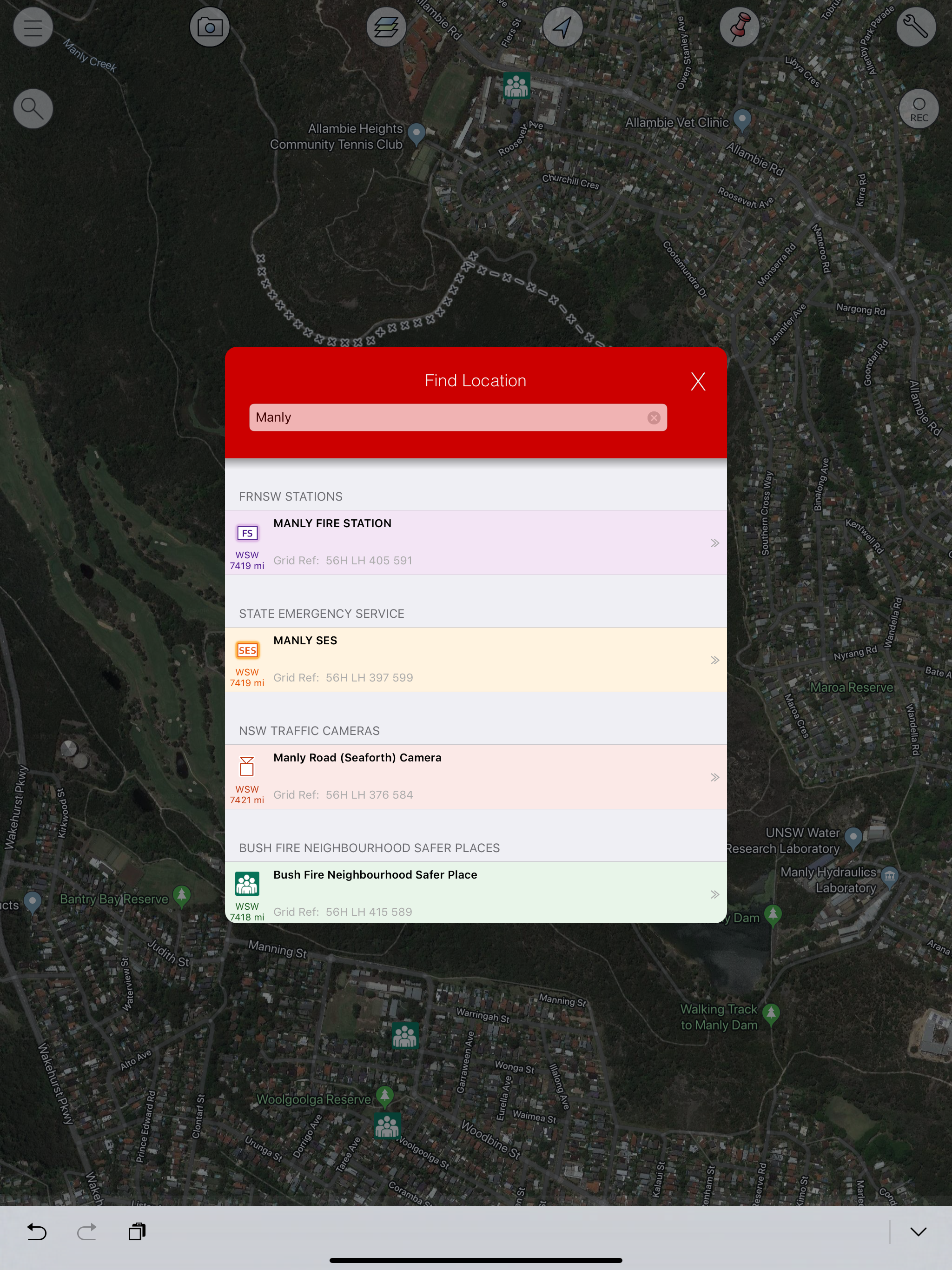Tap Bantry Bay Reserve park marker

pyautogui.click(x=181, y=896)
